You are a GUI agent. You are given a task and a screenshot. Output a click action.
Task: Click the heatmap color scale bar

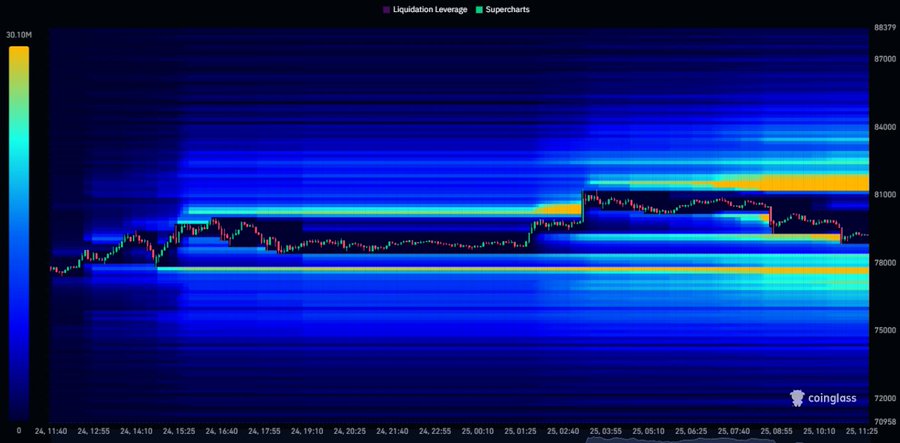click(x=19, y=234)
